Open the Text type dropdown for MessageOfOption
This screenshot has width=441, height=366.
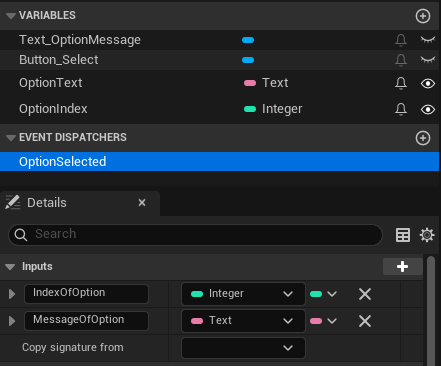pyautogui.click(x=243, y=321)
